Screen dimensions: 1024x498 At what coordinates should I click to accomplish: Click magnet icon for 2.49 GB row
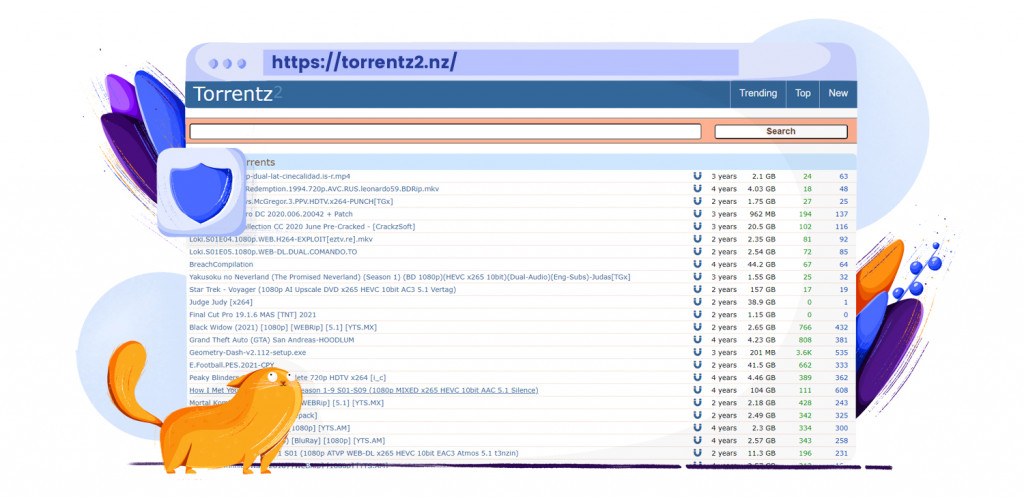click(697, 415)
